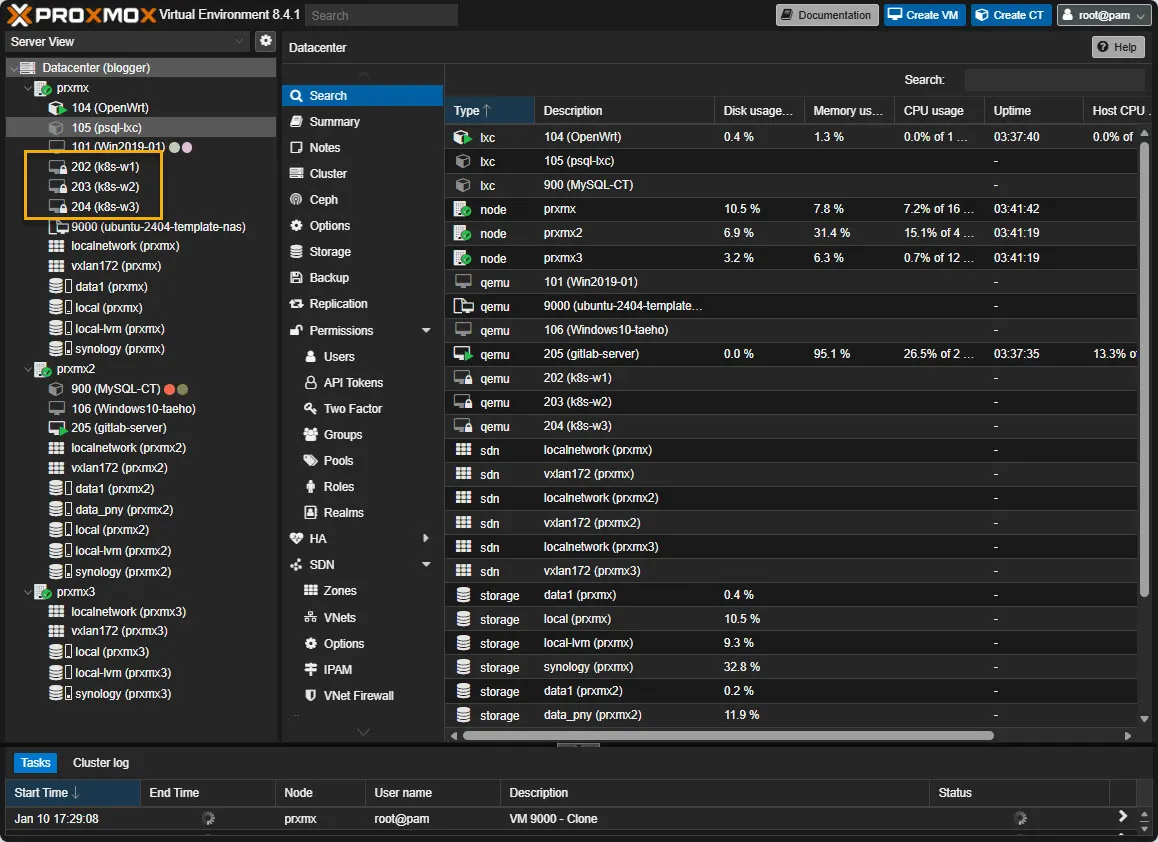This screenshot has width=1158, height=842.
Task: Collapse the Permissions menu section
Action: (426, 330)
